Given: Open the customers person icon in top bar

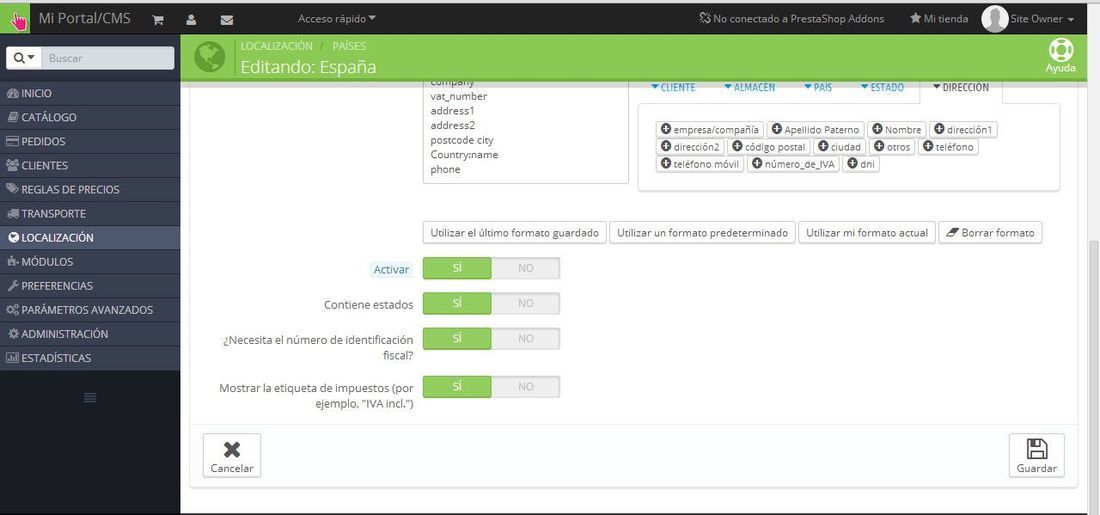Looking at the screenshot, I should pyautogui.click(x=191, y=20).
